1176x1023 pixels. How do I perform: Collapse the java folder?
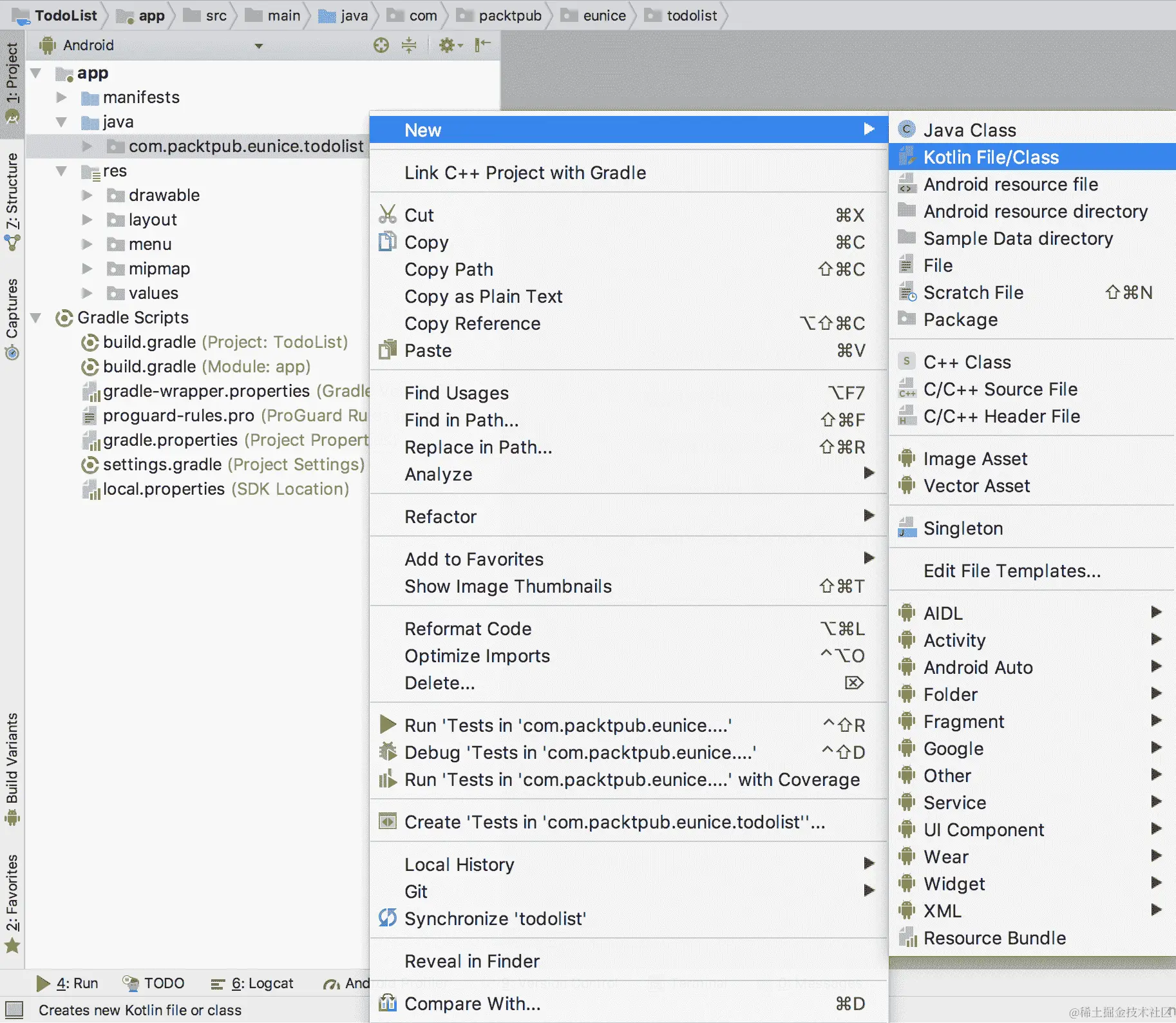click(62, 122)
